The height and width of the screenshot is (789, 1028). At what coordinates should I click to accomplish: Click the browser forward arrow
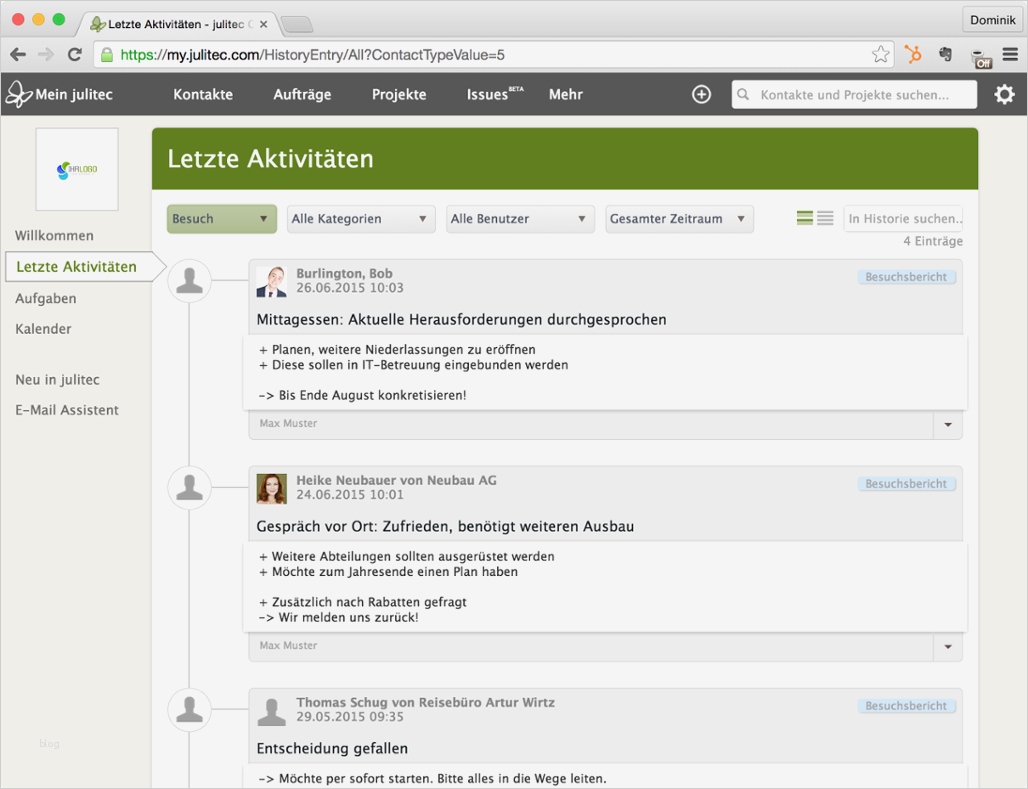(46, 54)
